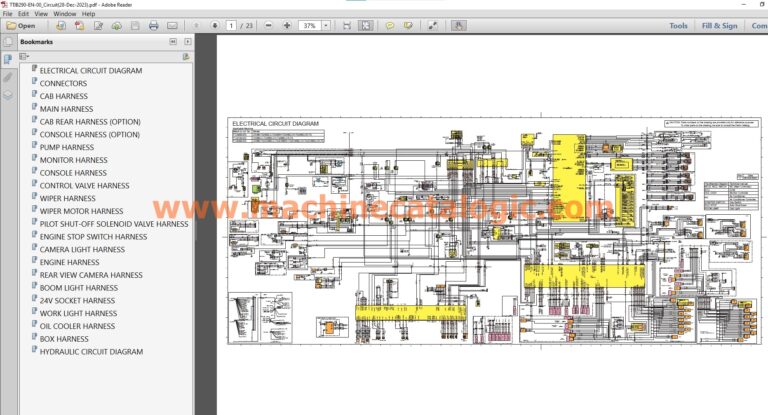The width and height of the screenshot is (768, 415).
Task: Open the Fill & Sign pane
Action: (x=719, y=25)
